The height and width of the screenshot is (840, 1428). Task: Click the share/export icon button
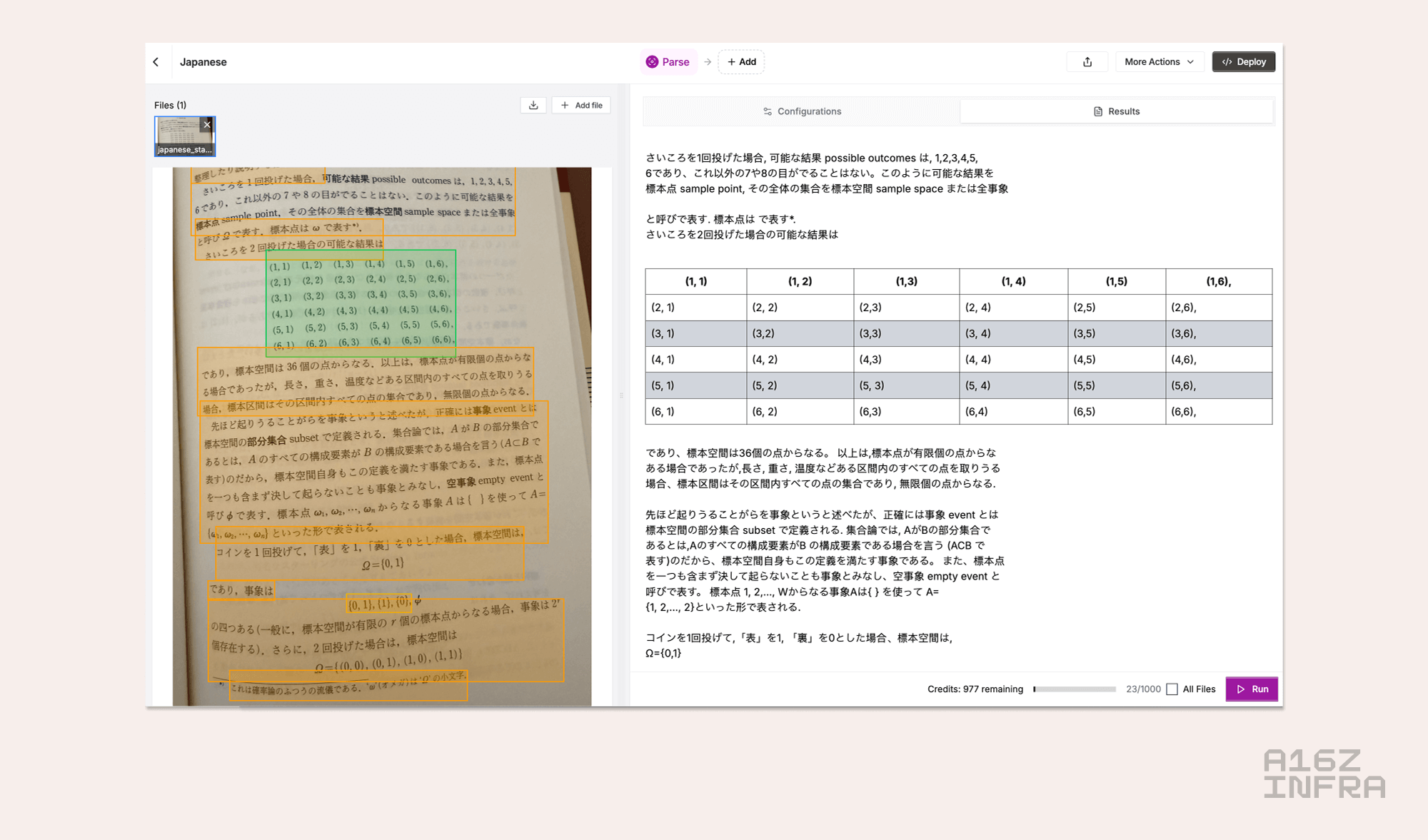[x=1087, y=62]
